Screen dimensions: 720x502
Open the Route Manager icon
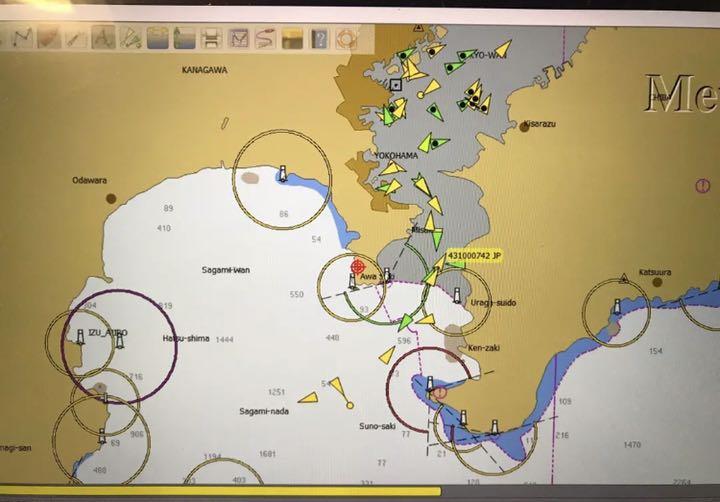pos(238,39)
